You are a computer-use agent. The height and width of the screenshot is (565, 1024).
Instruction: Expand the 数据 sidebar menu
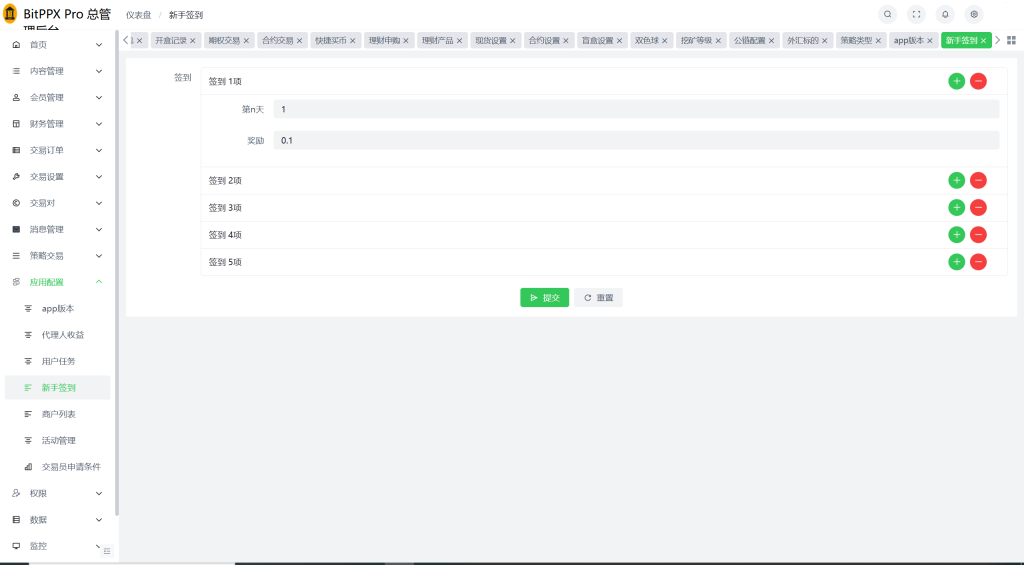coord(57,520)
